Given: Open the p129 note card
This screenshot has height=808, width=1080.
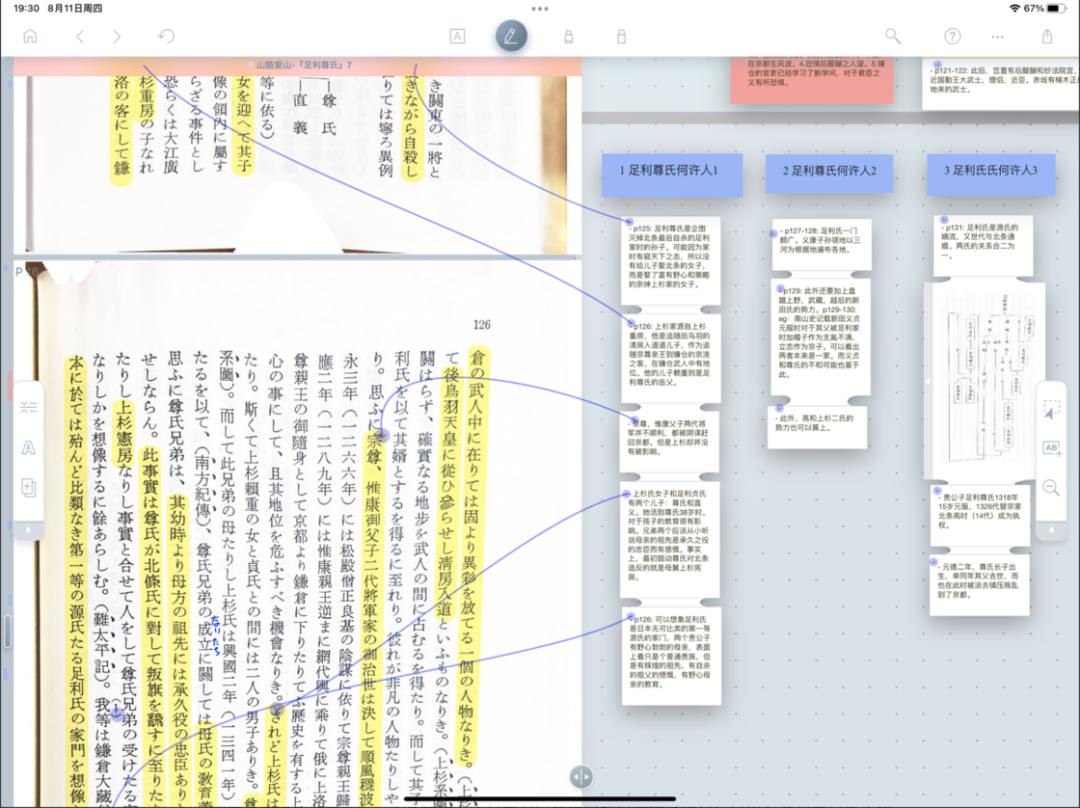Looking at the screenshot, I should point(821,338).
